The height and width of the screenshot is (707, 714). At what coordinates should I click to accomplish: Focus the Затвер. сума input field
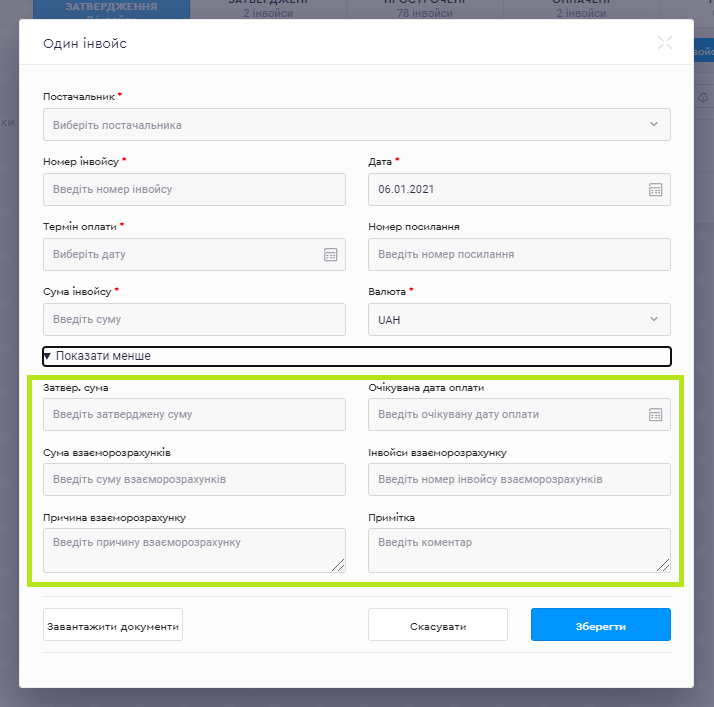[x=194, y=415]
